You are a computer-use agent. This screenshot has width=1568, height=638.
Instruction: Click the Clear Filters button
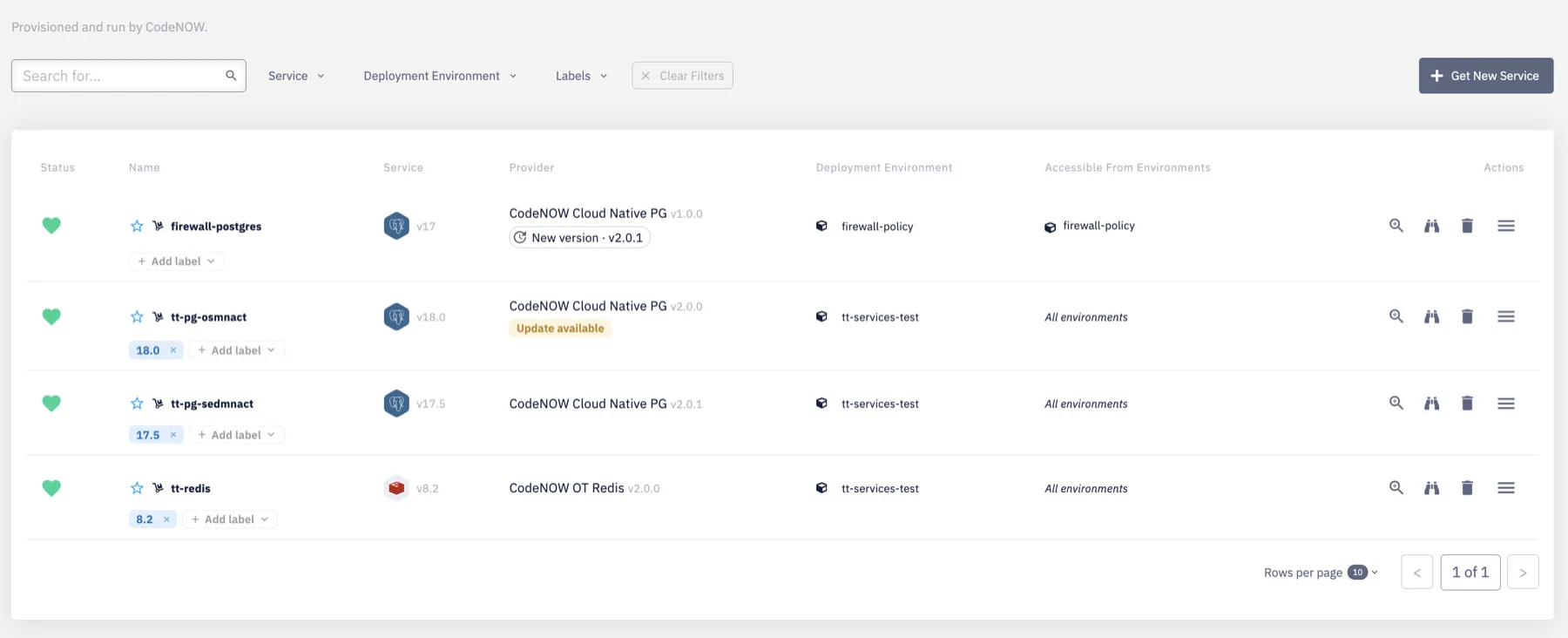click(682, 76)
